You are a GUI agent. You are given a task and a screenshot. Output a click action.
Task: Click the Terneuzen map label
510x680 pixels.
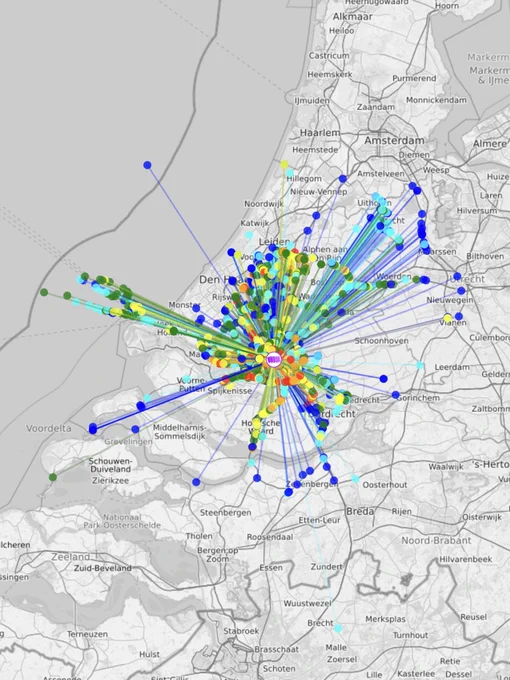click(x=87, y=634)
